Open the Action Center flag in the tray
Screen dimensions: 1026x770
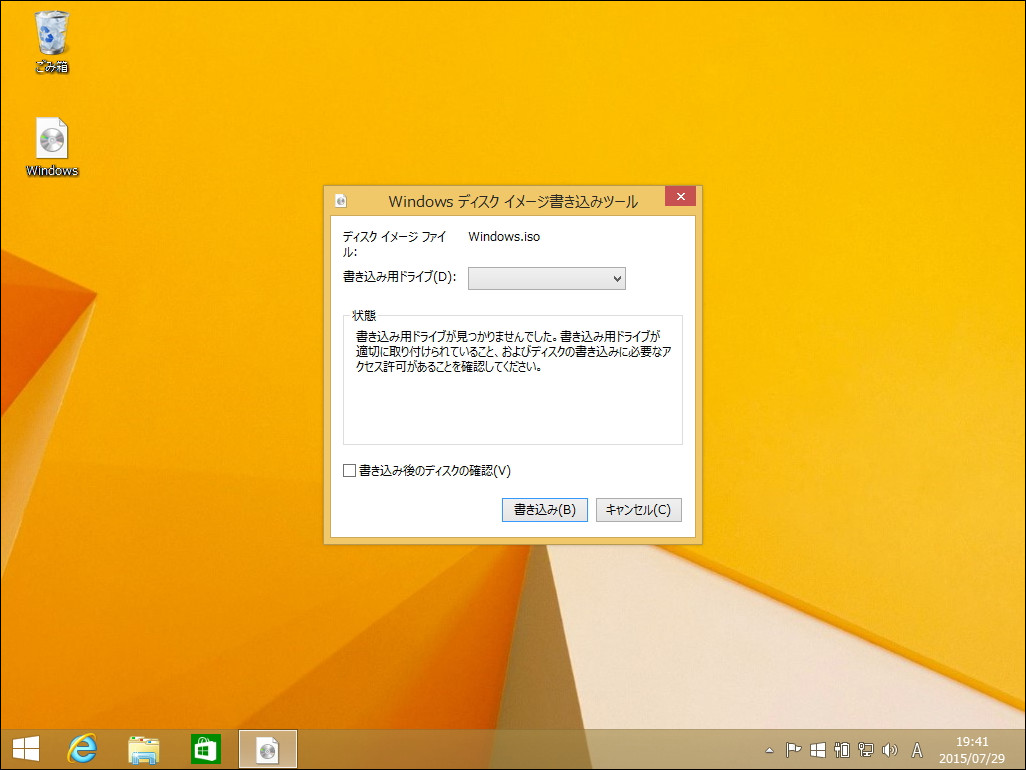click(x=792, y=749)
